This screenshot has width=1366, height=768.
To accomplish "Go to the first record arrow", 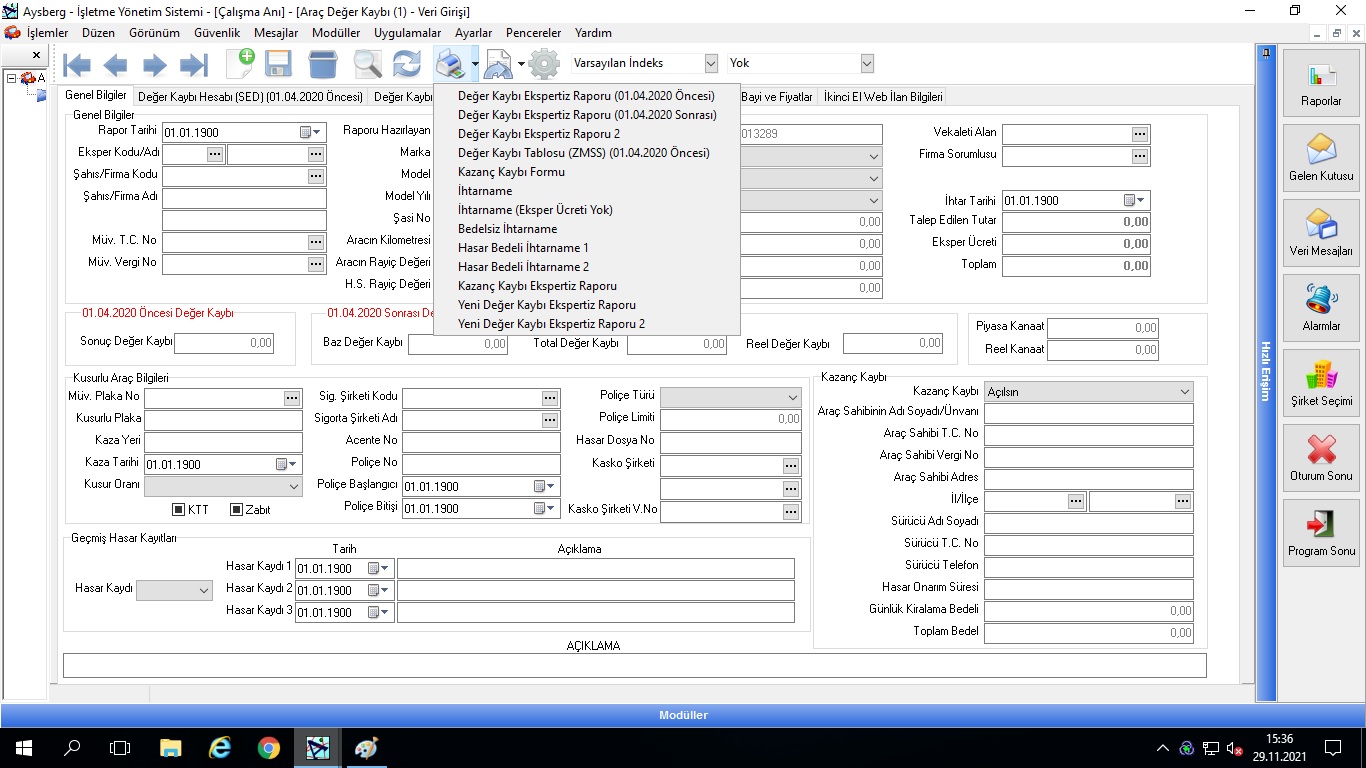I will click(76, 65).
